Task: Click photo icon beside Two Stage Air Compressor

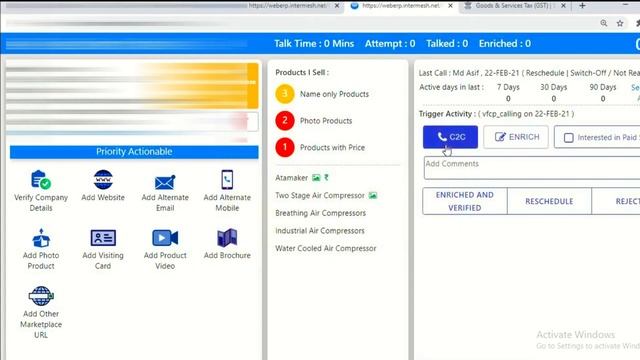Action: (x=373, y=196)
